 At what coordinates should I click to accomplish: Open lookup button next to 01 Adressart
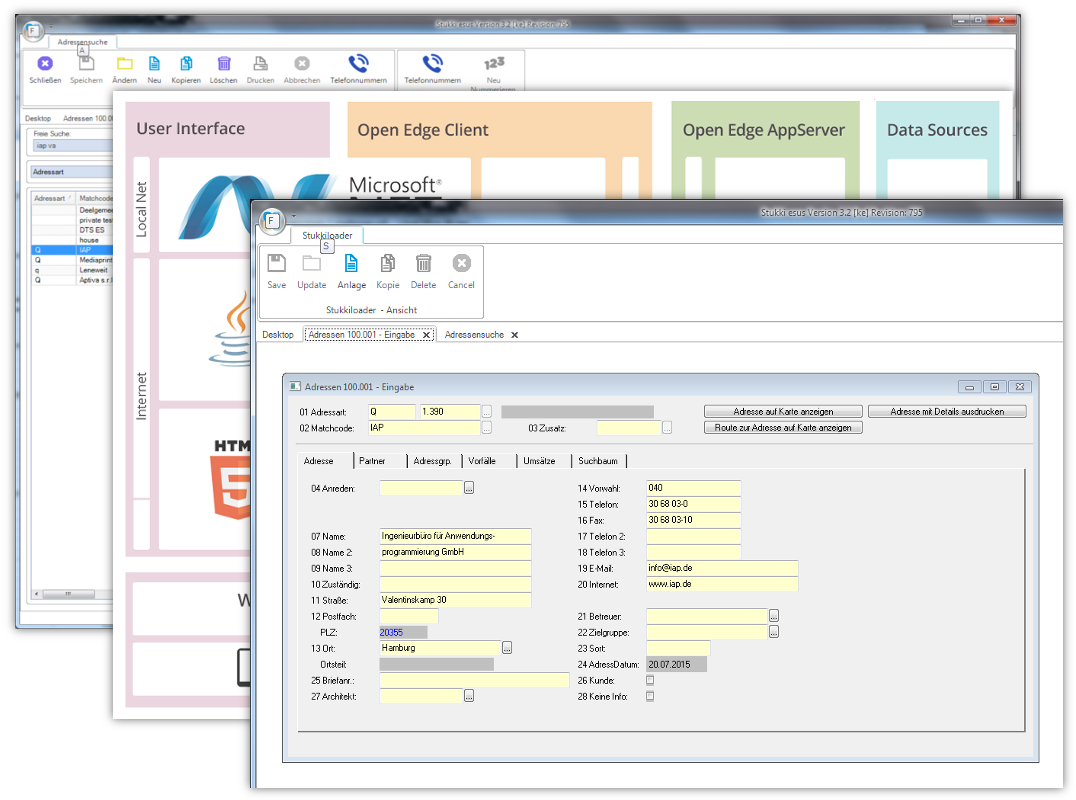487,412
